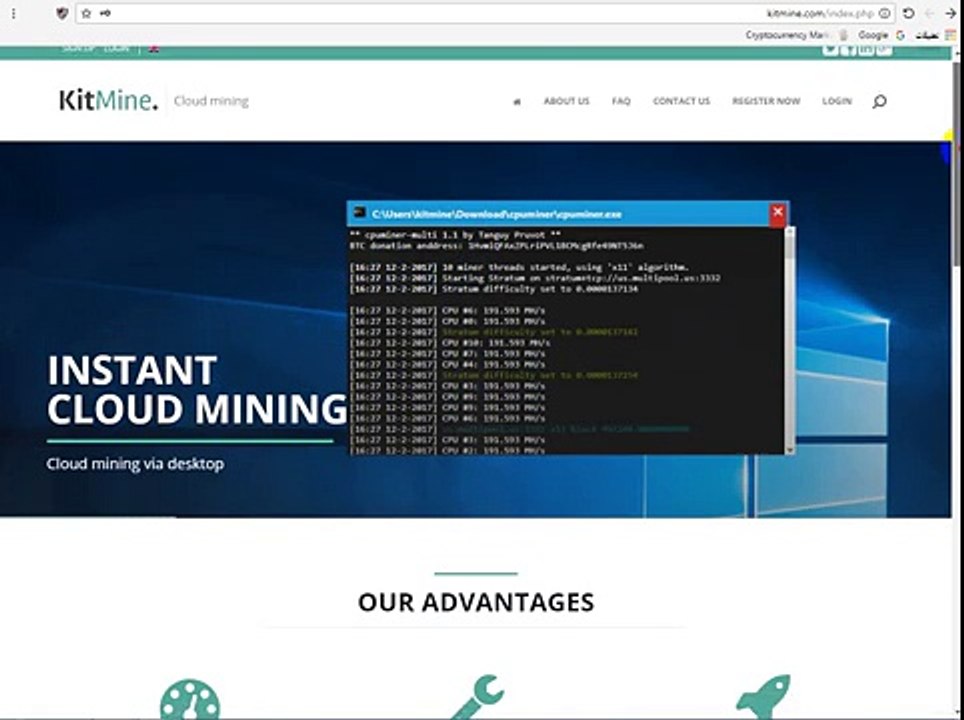Click the left-pointing arrow navigation button

930,13
